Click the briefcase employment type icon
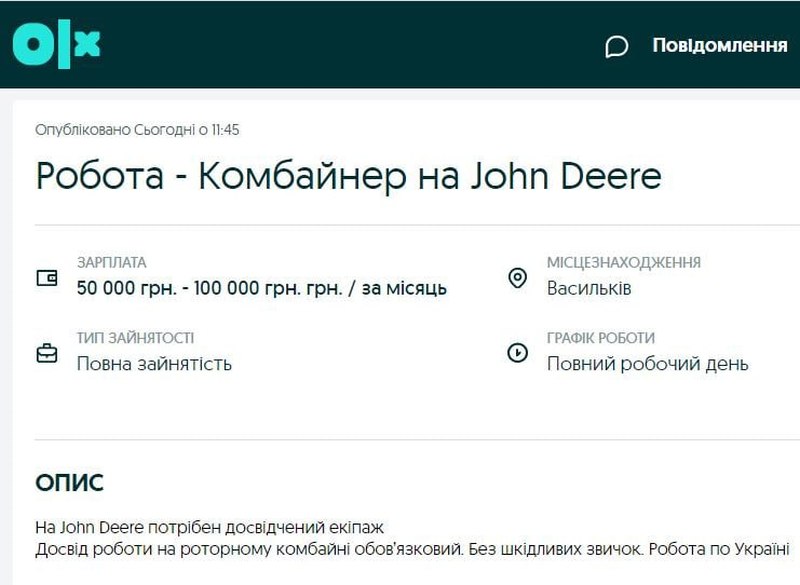The height and width of the screenshot is (585, 800). (47, 353)
